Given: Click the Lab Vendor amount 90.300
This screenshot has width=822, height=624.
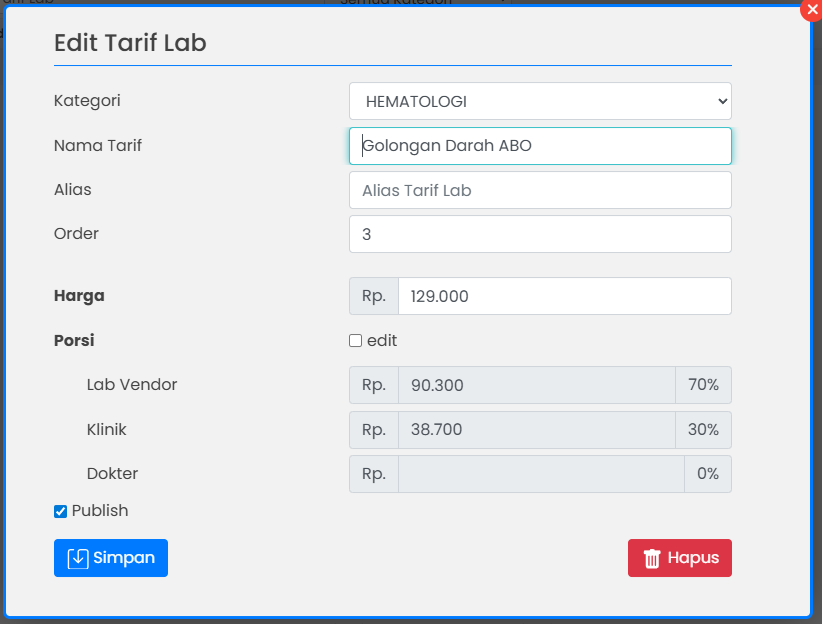Looking at the screenshot, I should click(536, 385).
